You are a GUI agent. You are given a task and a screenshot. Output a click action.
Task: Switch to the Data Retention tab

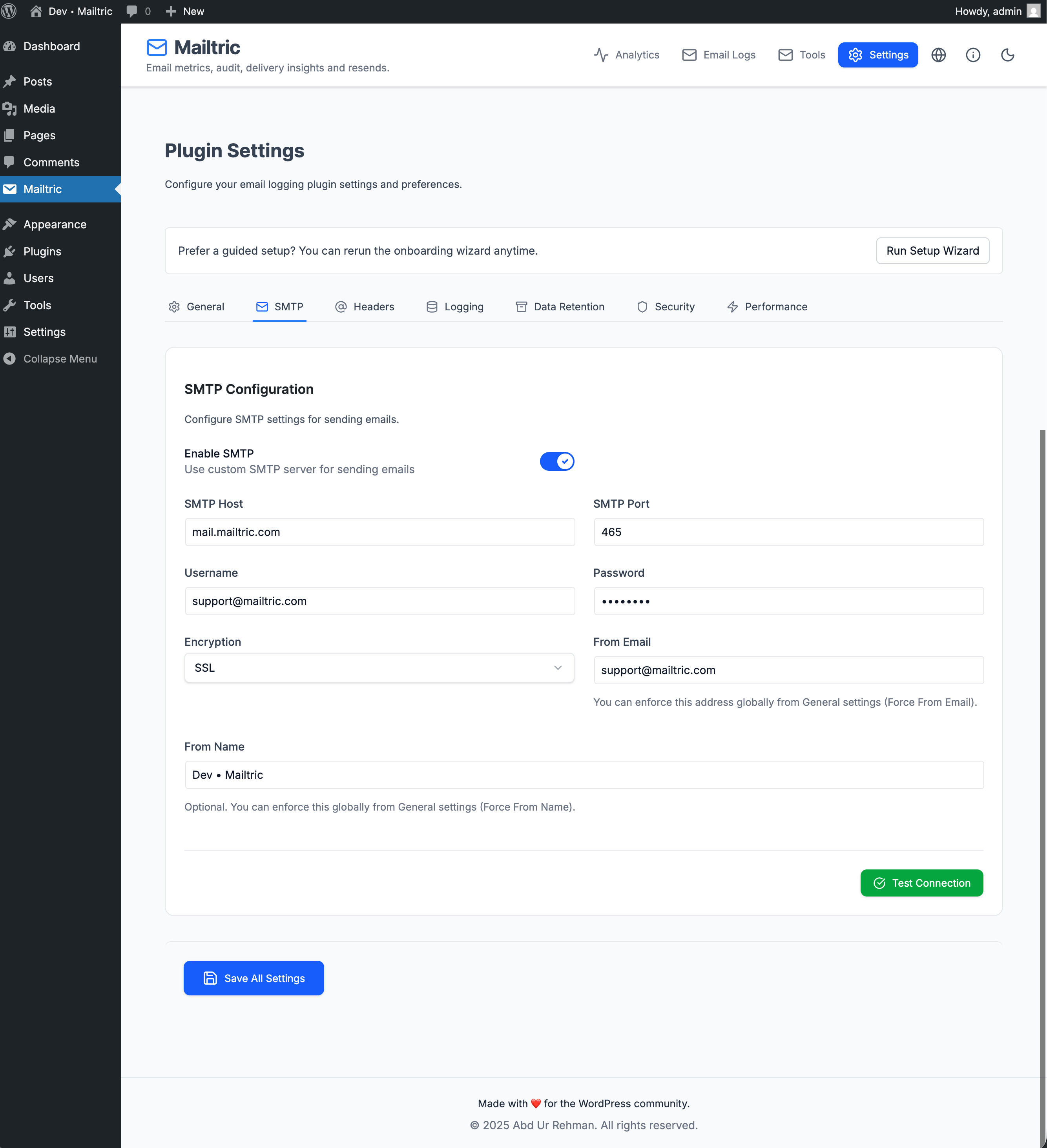560,306
